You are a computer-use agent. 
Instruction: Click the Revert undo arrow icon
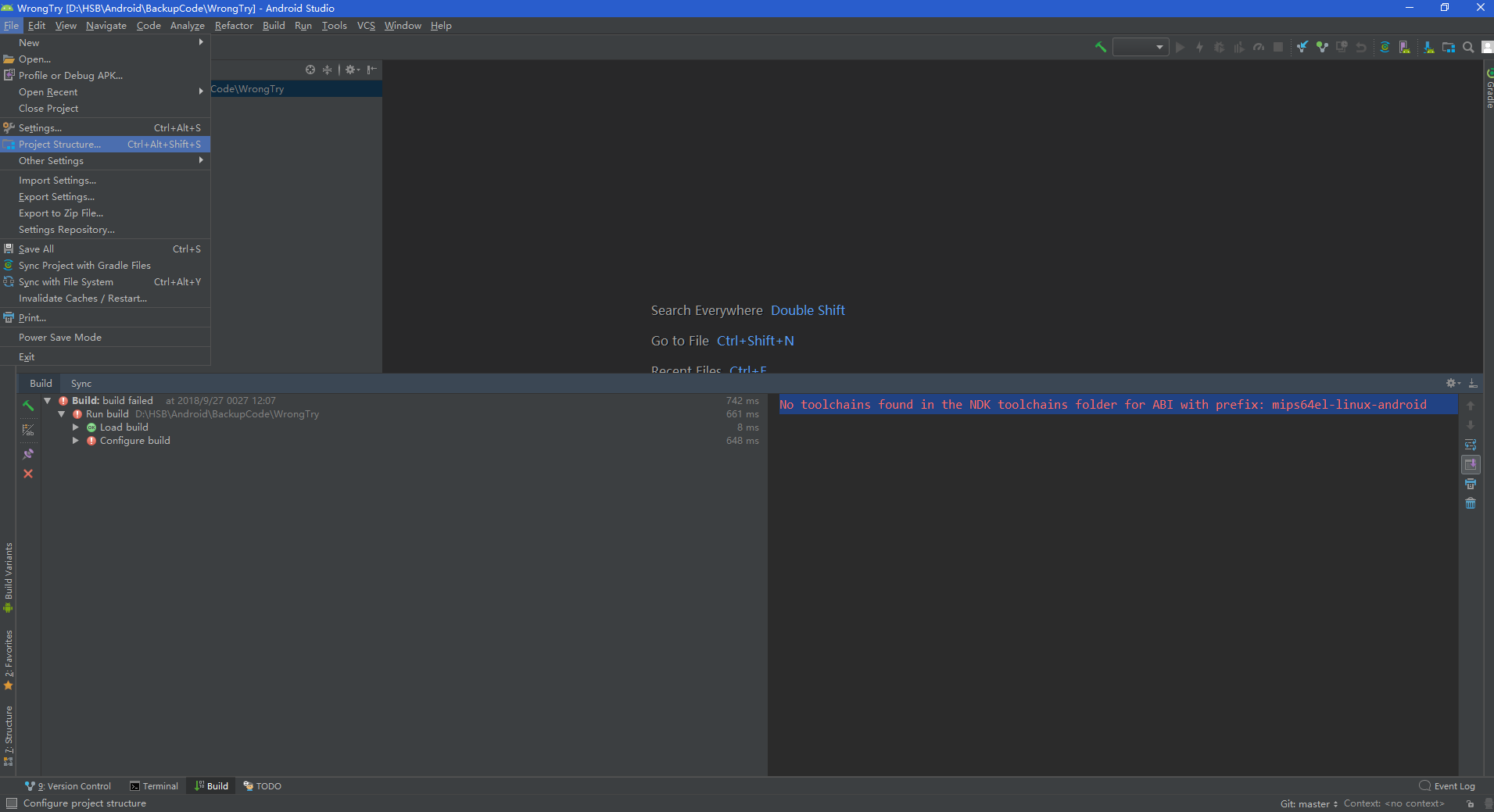tap(1361, 47)
